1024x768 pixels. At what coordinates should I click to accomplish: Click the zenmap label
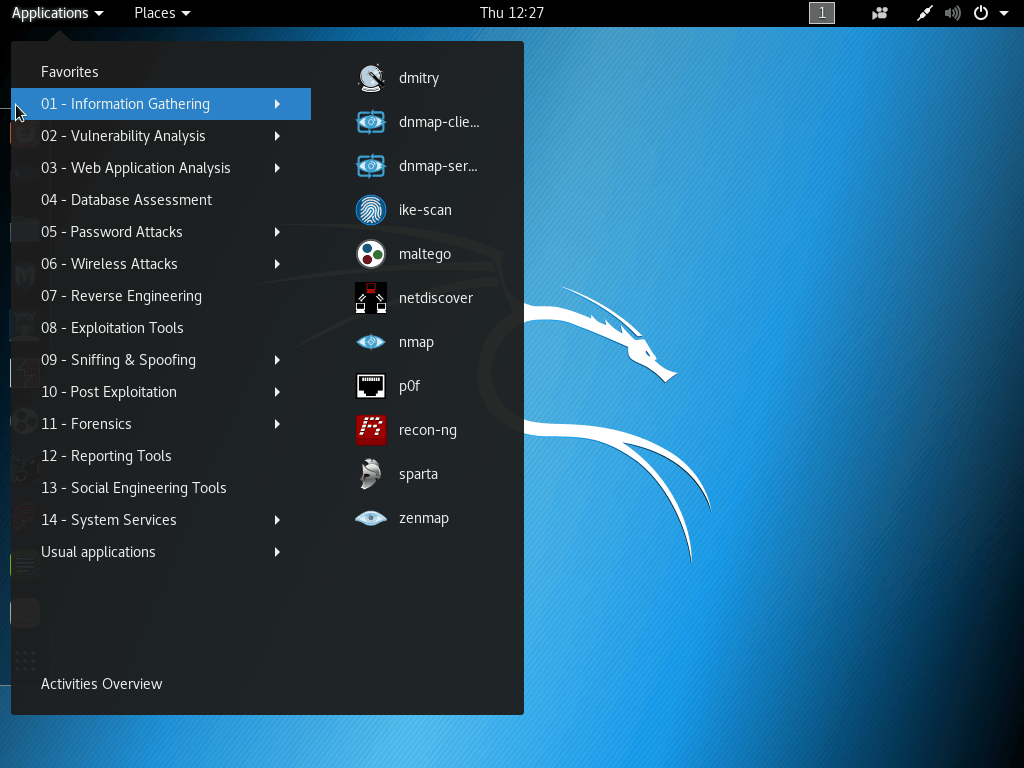coord(424,519)
